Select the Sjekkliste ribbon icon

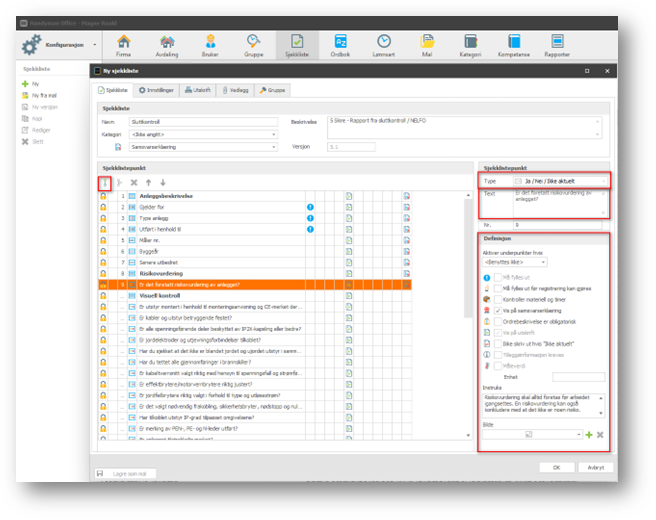coord(297,46)
